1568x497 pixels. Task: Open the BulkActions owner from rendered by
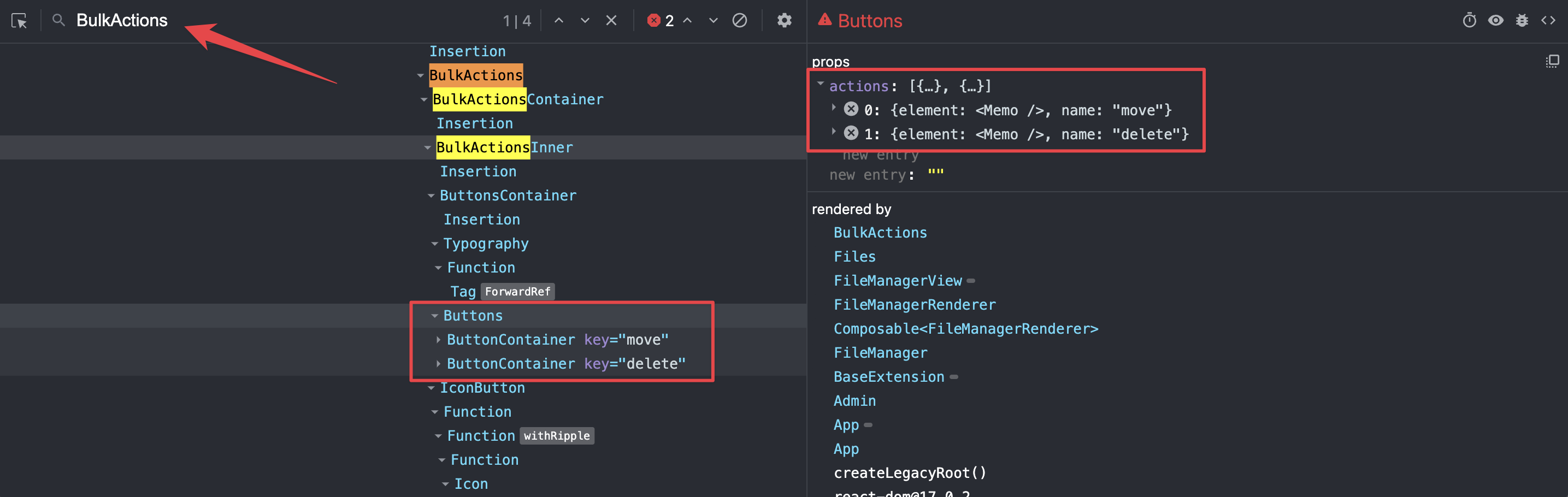coord(880,232)
